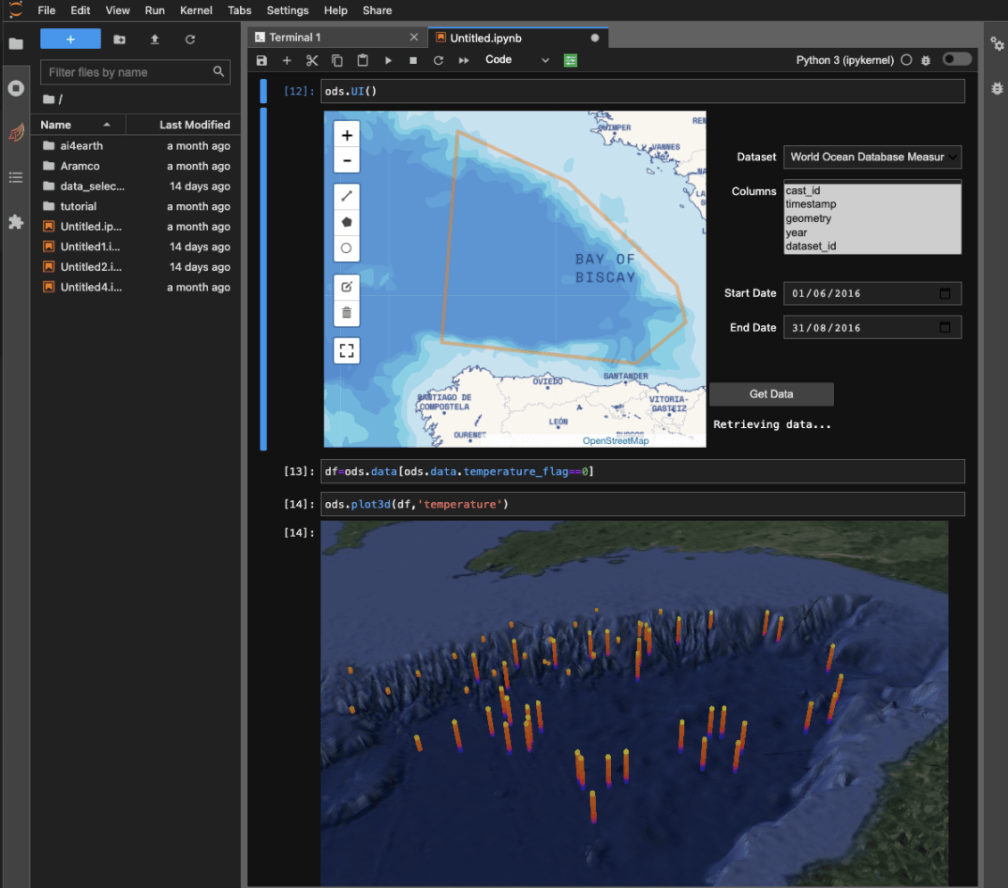Click the Get Data button
Image resolution: width=1008 pixels, height=888 pixels.
coord(771,394)
